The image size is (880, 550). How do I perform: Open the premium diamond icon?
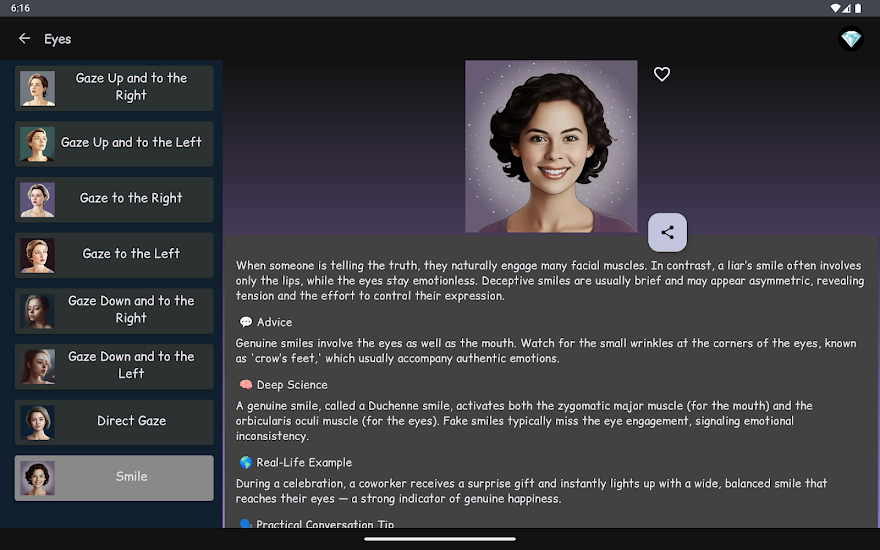pyautogui.click(x=850, y=39)
